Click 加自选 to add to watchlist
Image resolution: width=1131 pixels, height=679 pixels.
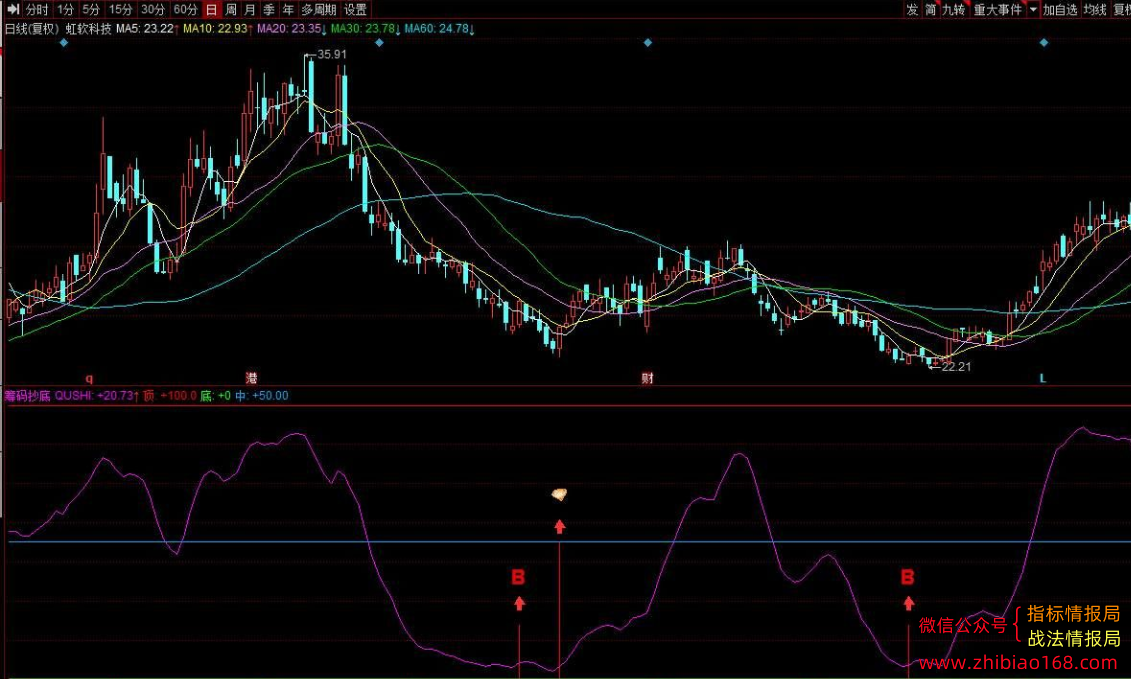(1060, 9)
